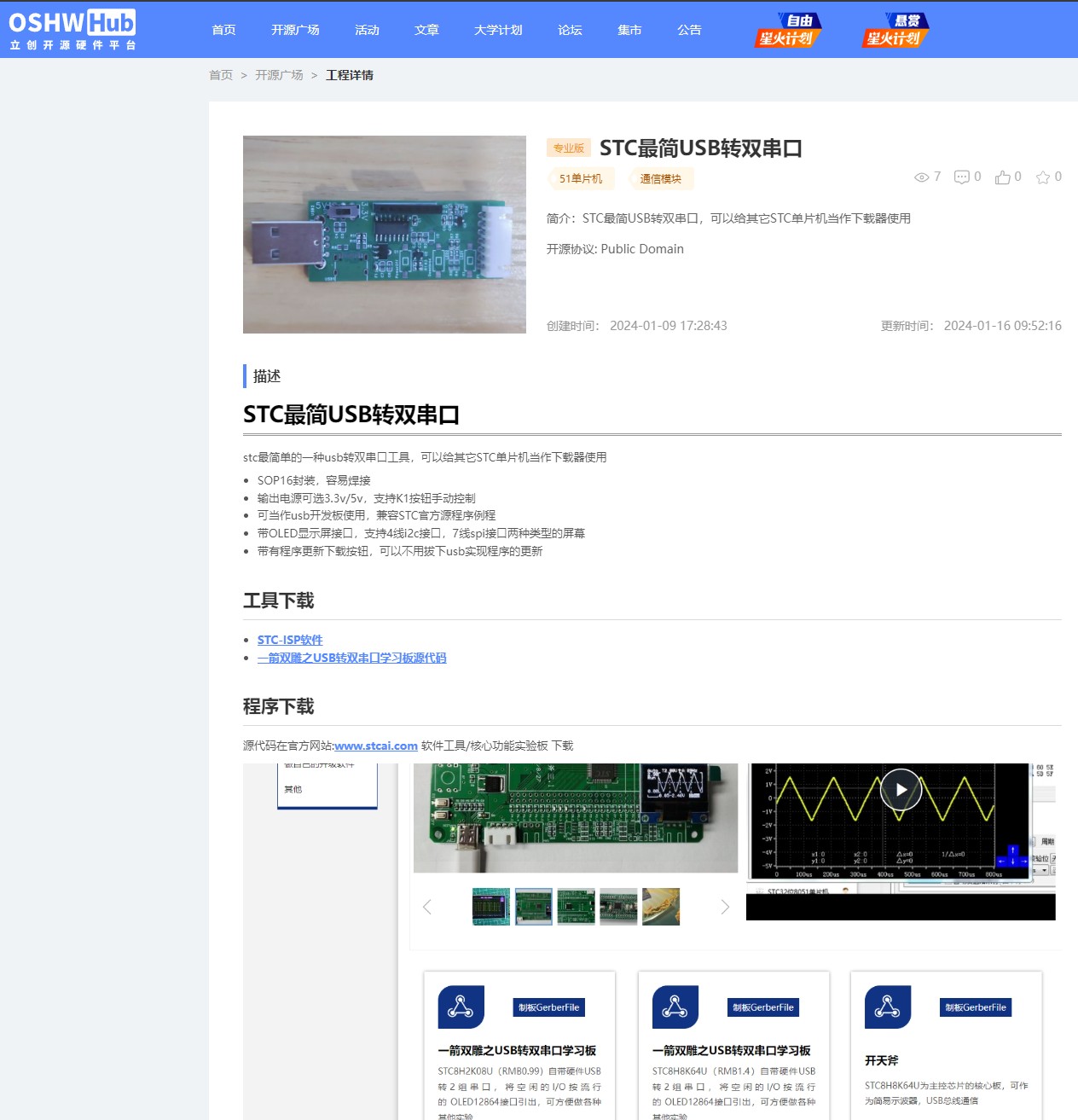Open the 开源广场 nav menu item
1078x1120 pixels.
[x=295, y=30]
